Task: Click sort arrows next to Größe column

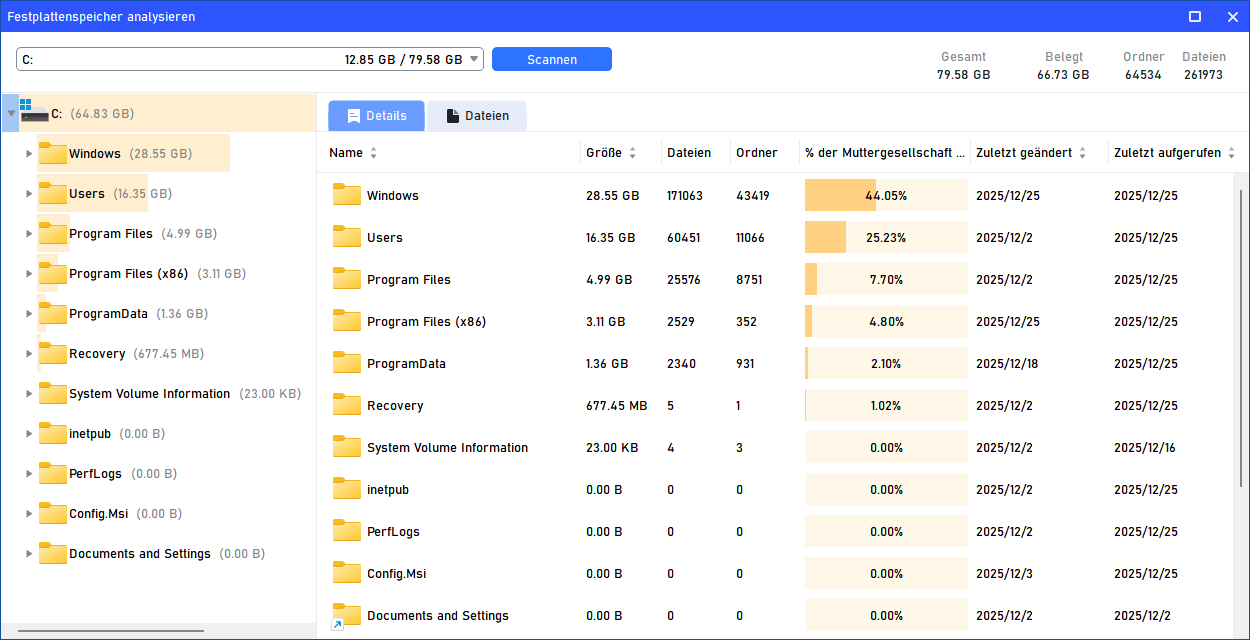Action: pyautogui.click(x=632, y=153)
